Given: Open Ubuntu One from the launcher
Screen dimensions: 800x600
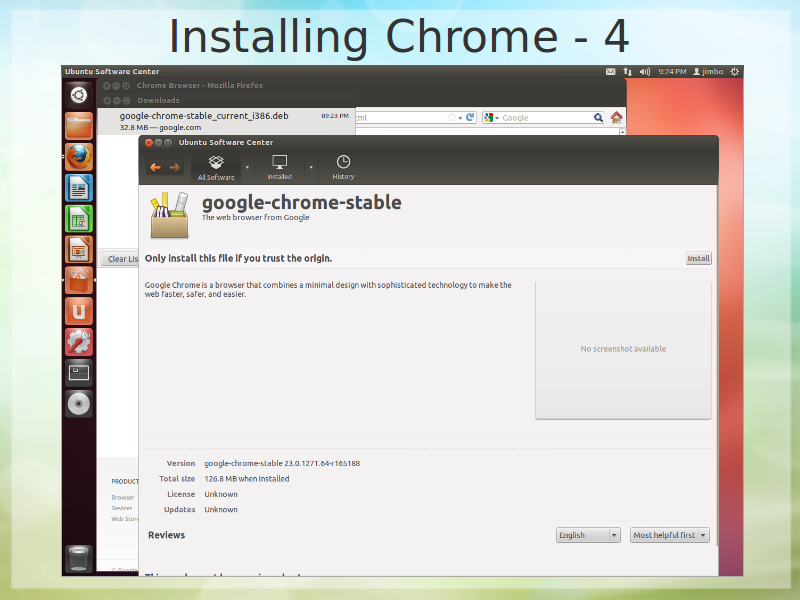Looking at the screenshot, I should 79,311.
